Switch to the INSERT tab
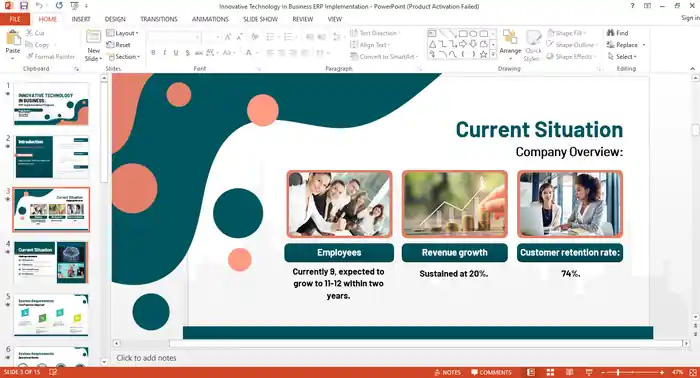The image size is (700, 378). pyautogui.click(x=81, y=19)
